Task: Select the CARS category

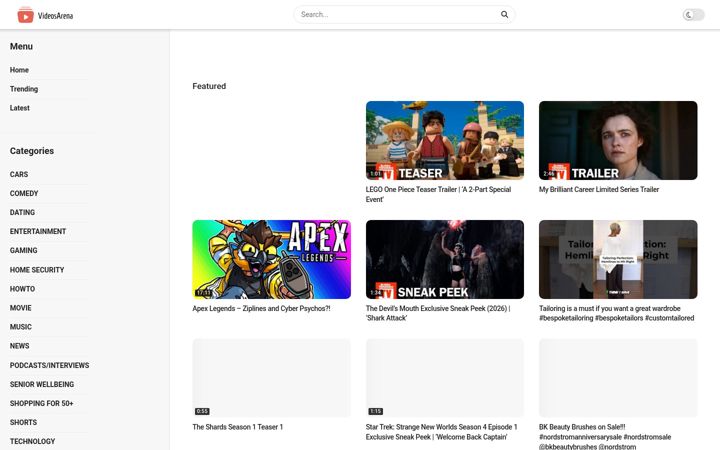Action: (x=19, y=174)
